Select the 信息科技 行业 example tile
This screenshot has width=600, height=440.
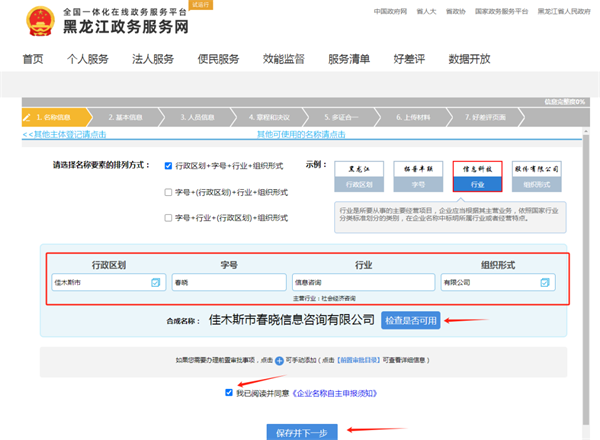(x=477, y=176)
